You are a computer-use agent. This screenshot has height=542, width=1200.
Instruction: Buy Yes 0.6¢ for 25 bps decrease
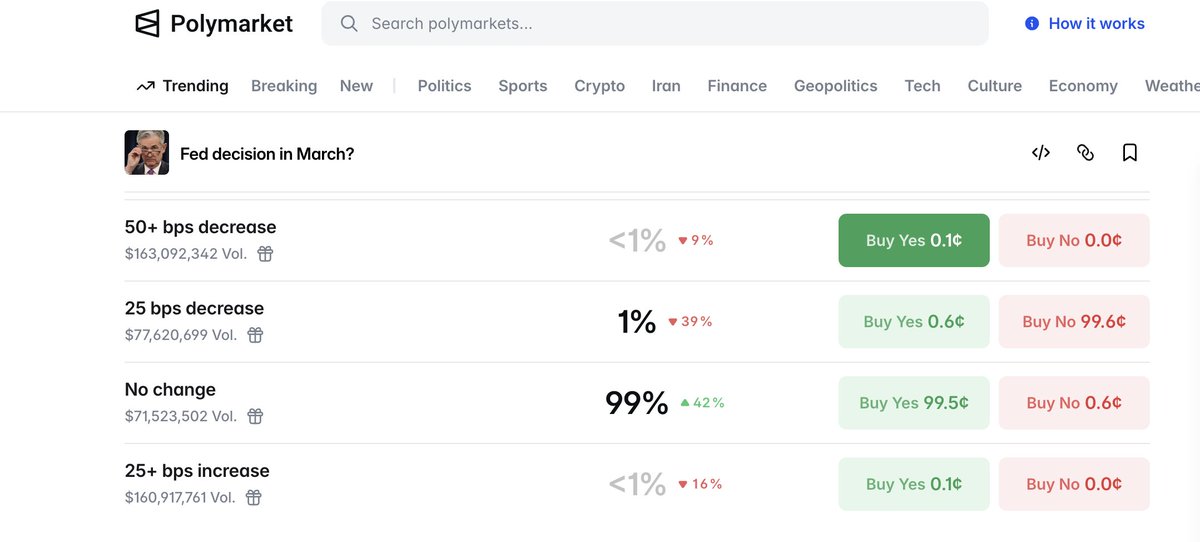[x=914, y=321]
